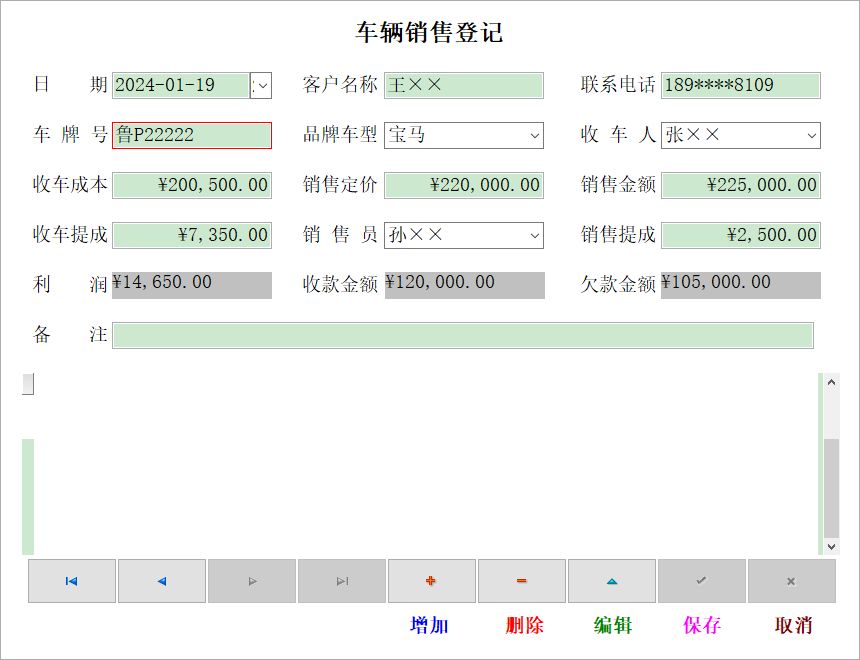Click the 欠款金额 value ¥105,000.00
The image size is (860, 660).
tap(741, 285)
